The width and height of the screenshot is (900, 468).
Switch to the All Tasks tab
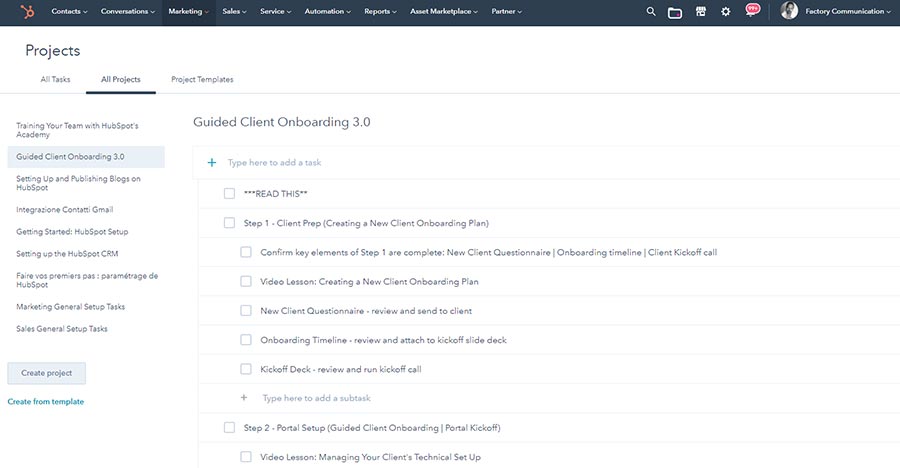pos(56,79)
